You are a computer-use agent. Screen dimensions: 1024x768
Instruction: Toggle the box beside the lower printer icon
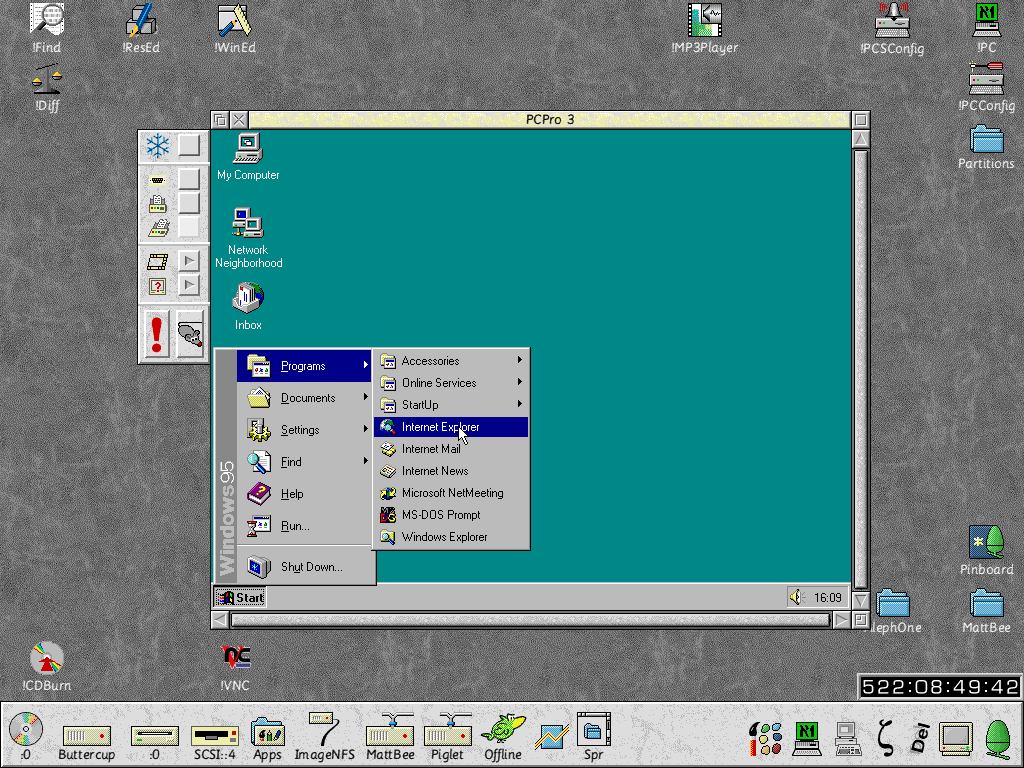click(189, 227)
